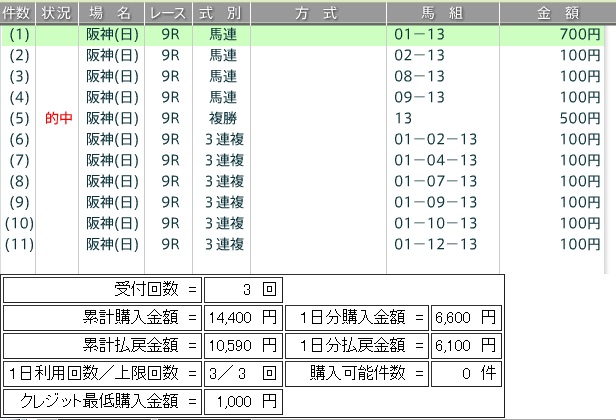The height and width of the screenshot is (420, 616).
Task: Click the 方式 column header
Action: point(318,13)
